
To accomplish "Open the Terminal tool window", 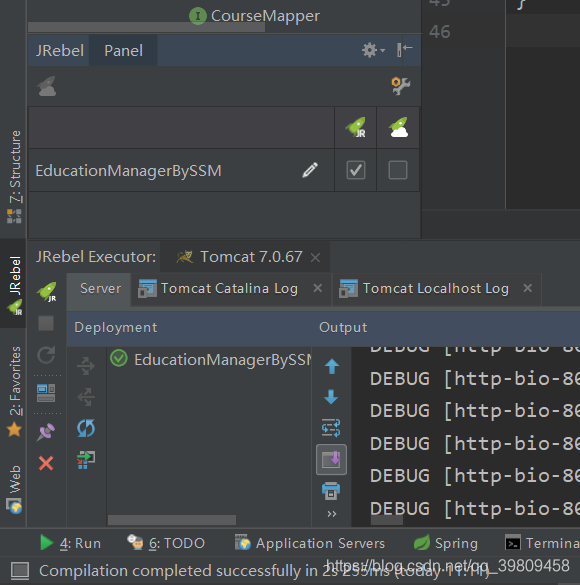I will tap(542, 543).
